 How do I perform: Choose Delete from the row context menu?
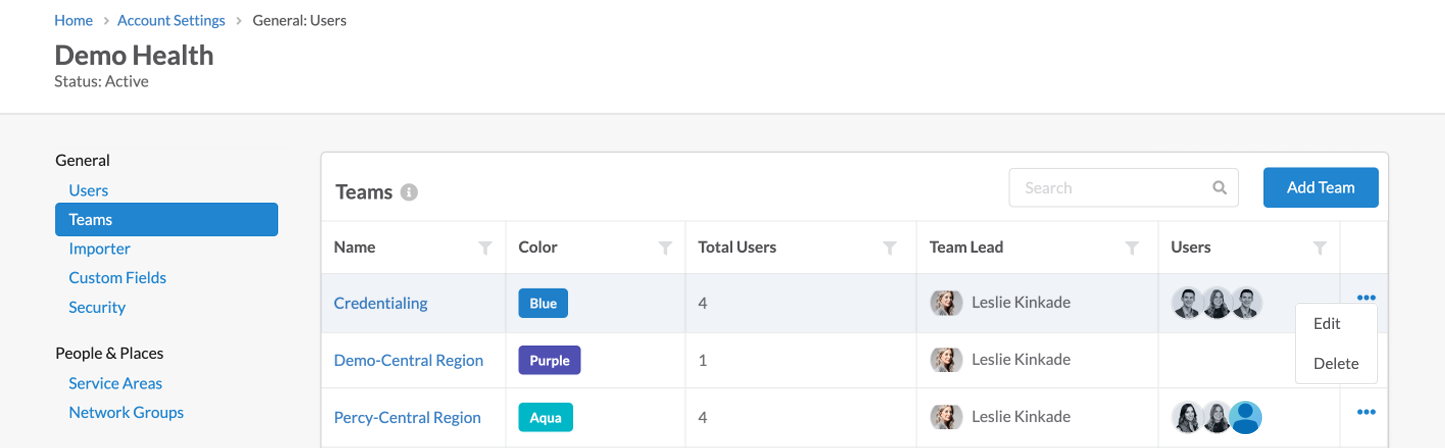[x=1336, y=363]
